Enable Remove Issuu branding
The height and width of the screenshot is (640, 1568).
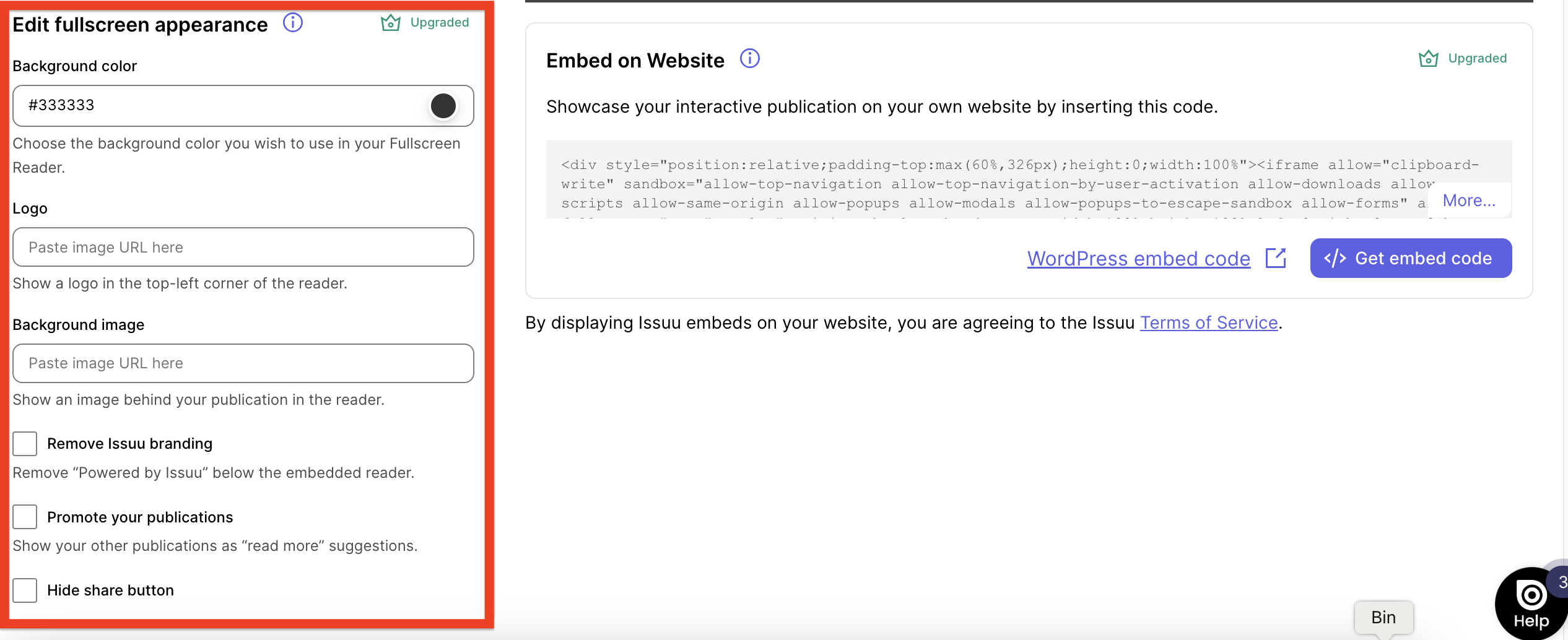(x=25, y=443)
